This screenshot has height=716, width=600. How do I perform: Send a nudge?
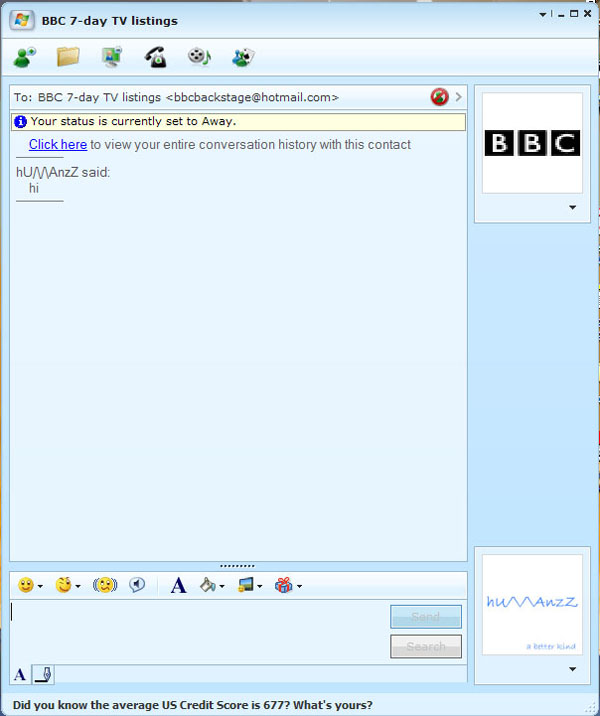coord(105,585)
